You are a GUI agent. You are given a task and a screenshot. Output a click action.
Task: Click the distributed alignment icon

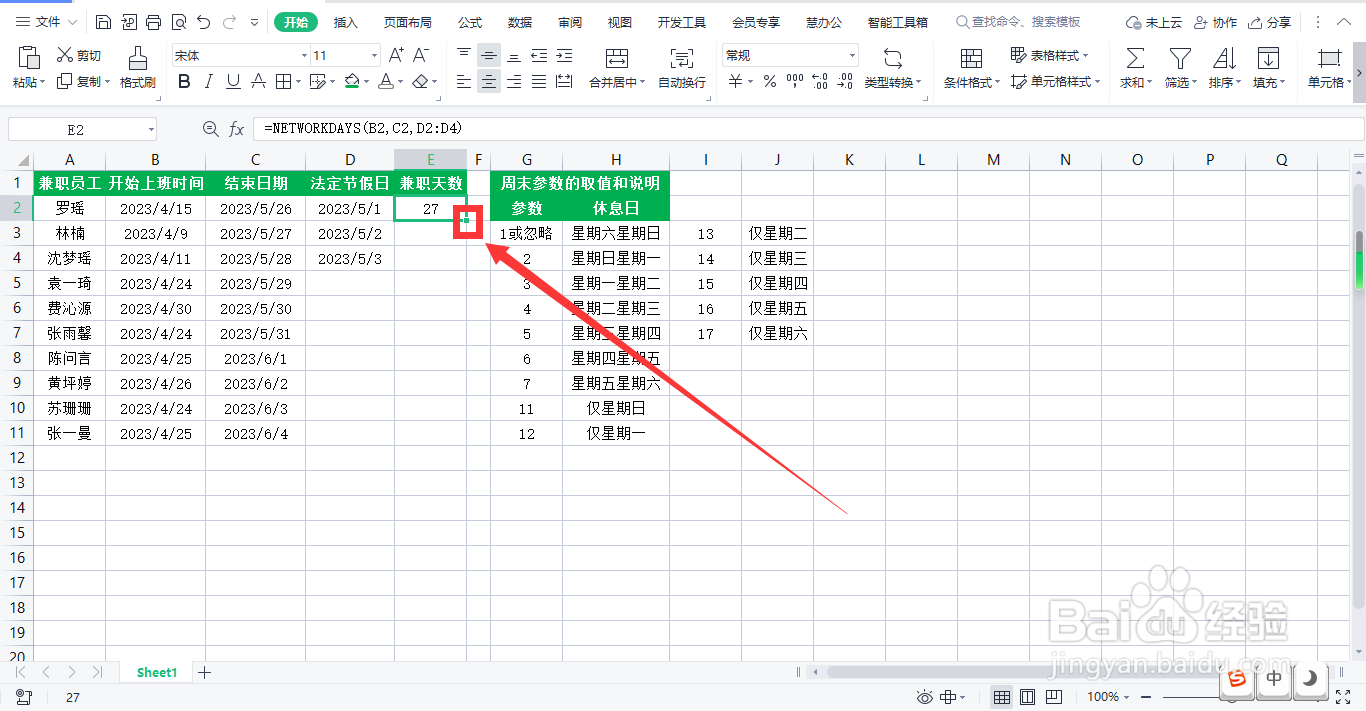564,82
